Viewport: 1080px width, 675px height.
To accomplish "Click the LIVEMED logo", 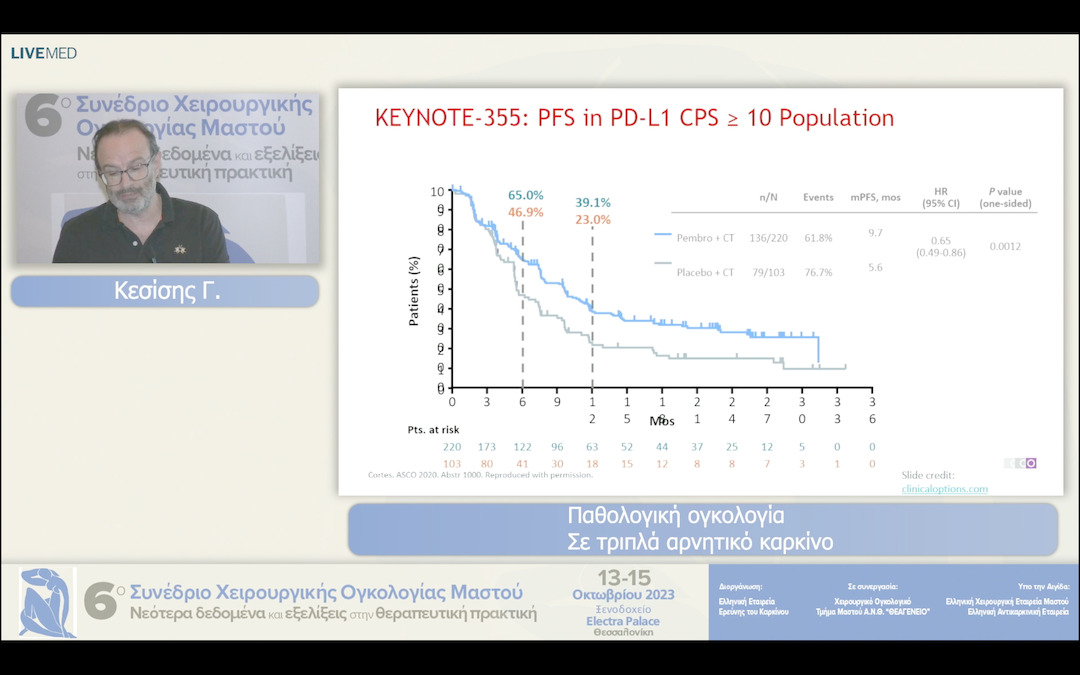I will pos(44,53).
